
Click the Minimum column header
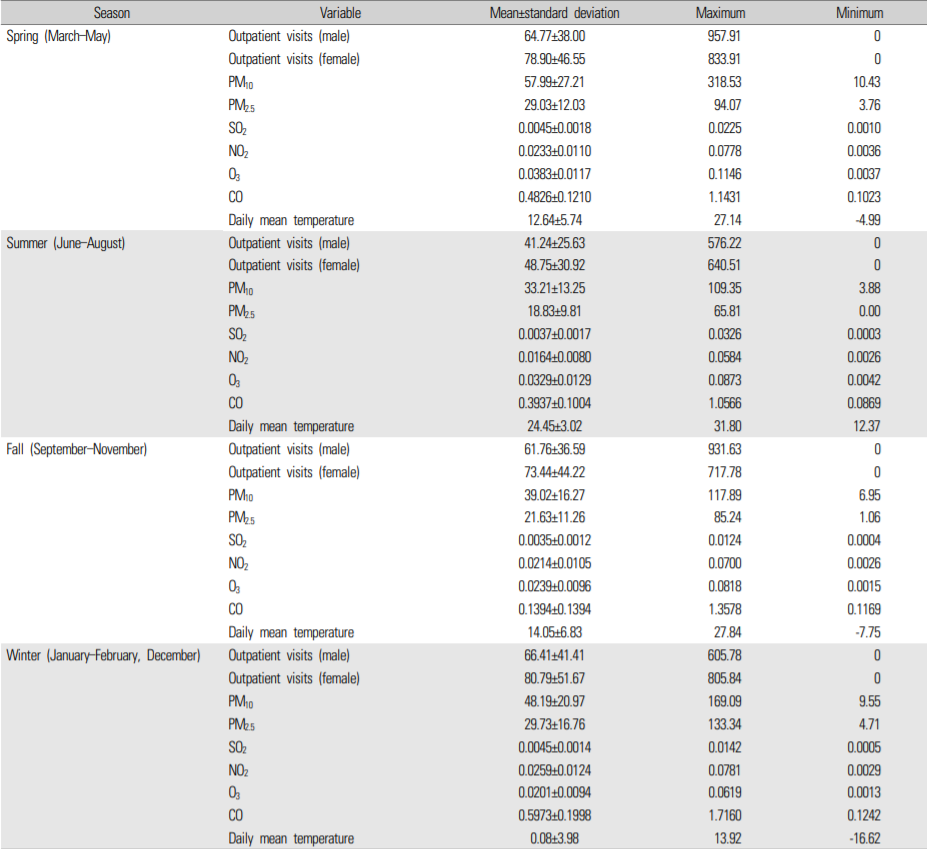tap(860, 13)
